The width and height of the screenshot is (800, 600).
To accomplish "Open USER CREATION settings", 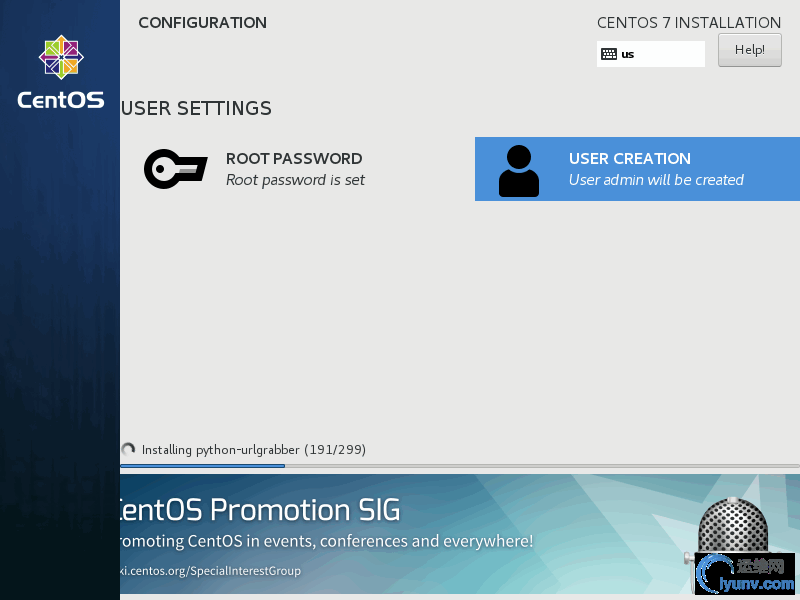I will pyautogui.click(x=637, y=169).
